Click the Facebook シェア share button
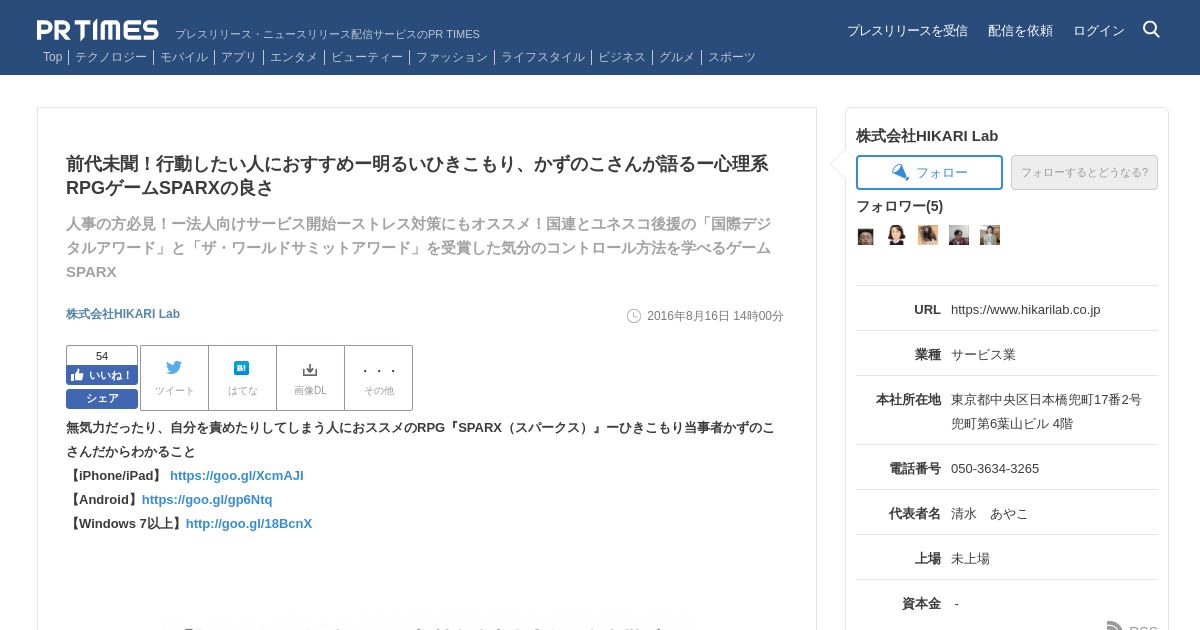Screen dimensions: 1200x630 (102, 398)
